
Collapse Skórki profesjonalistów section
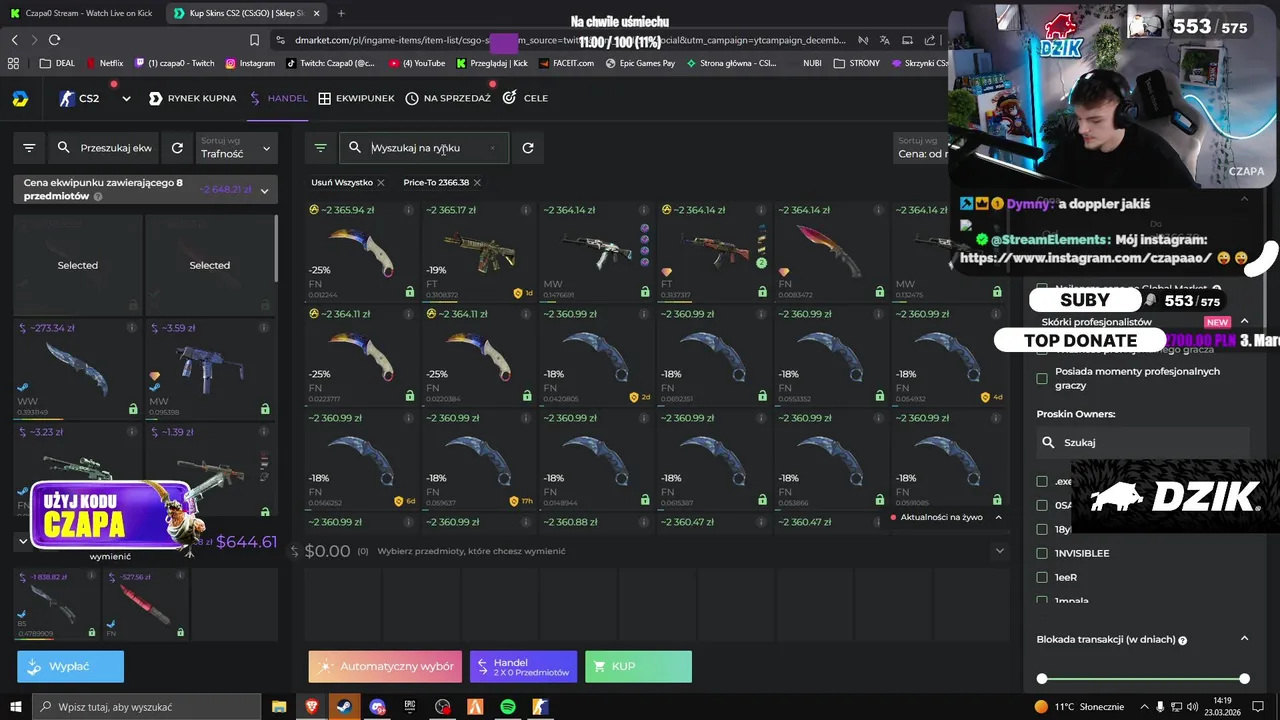tap(1244, 322)
